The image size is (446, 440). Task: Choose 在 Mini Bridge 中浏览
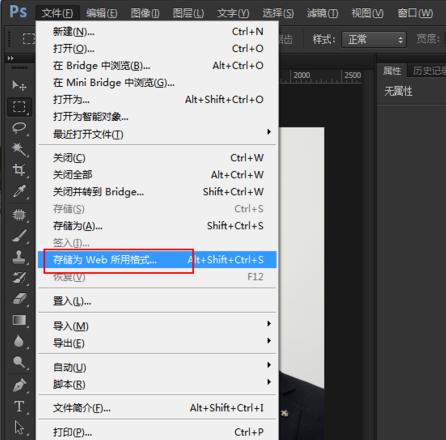(x=157, y=83)
